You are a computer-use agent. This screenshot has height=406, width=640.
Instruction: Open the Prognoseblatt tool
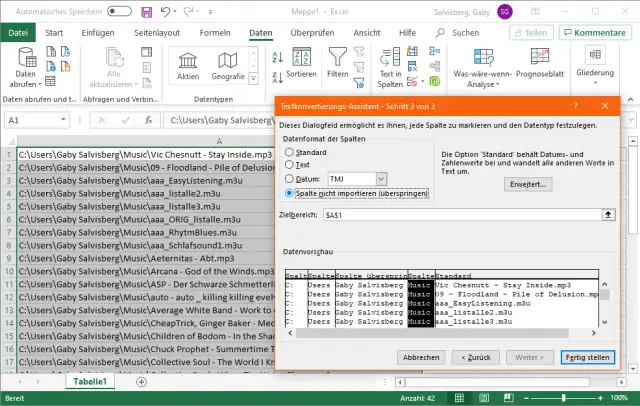point(541,66)
